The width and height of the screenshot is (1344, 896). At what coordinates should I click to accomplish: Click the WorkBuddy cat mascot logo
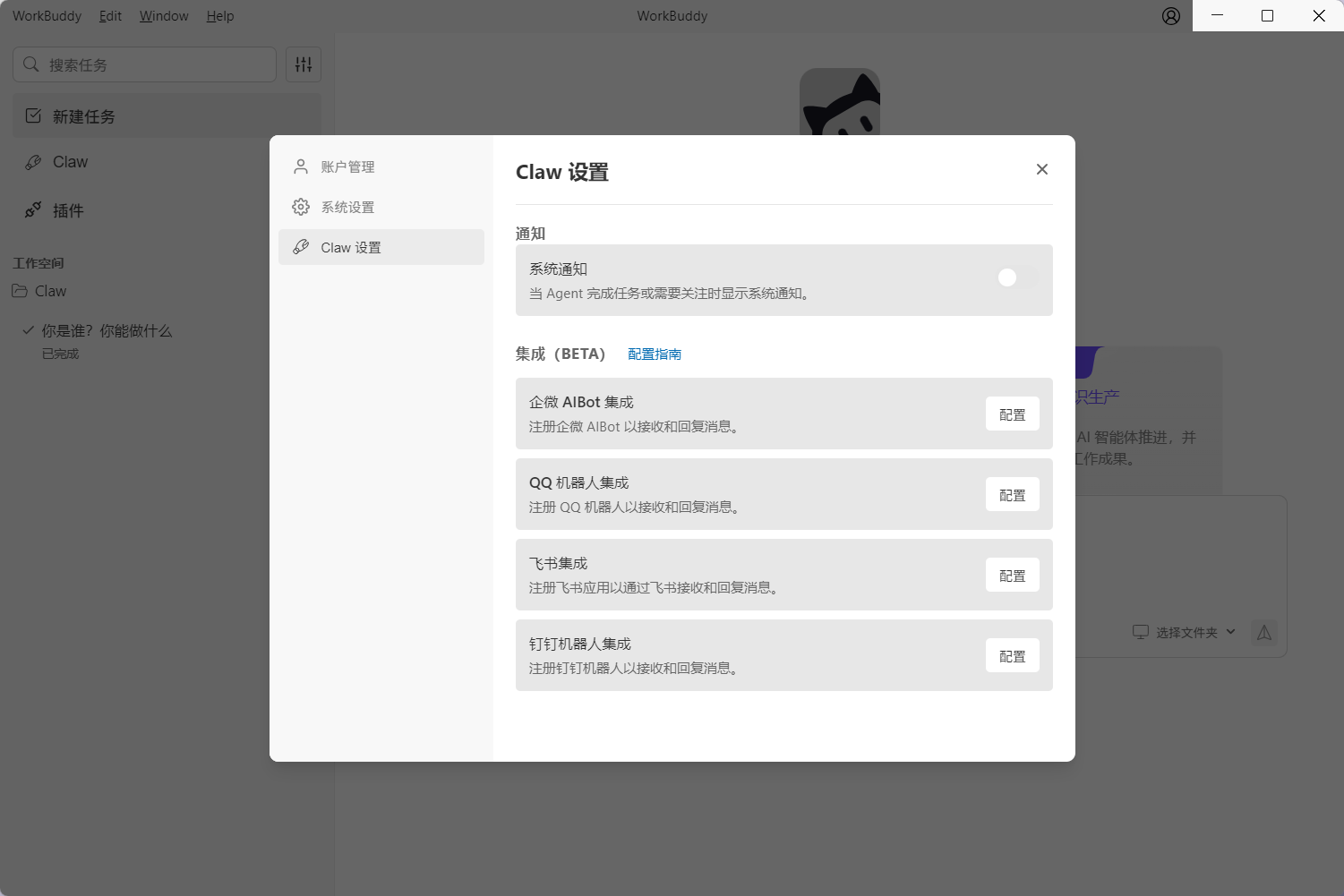click(840, 102)
